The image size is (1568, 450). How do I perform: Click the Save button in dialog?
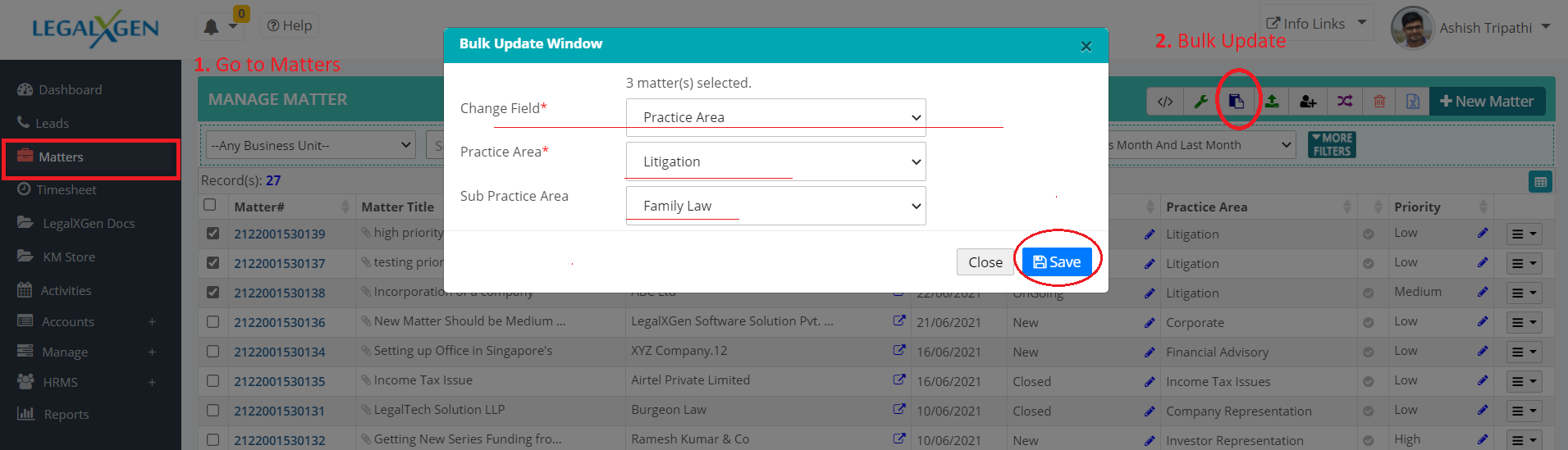(x=1057, y=262)
